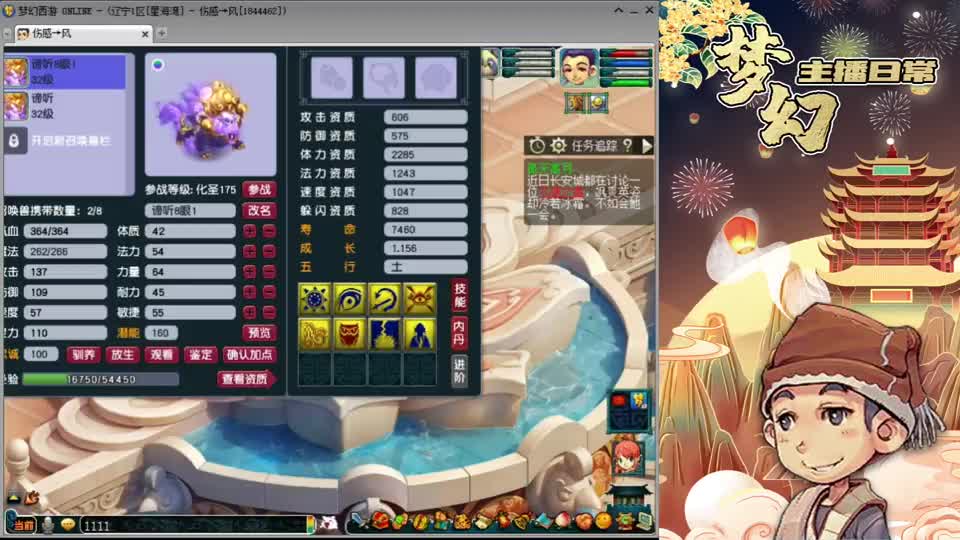The width and height of the screenshot is (960, 540).
Task: Click the golden beast buff icon under the avatar
Action: pos(576,103)
